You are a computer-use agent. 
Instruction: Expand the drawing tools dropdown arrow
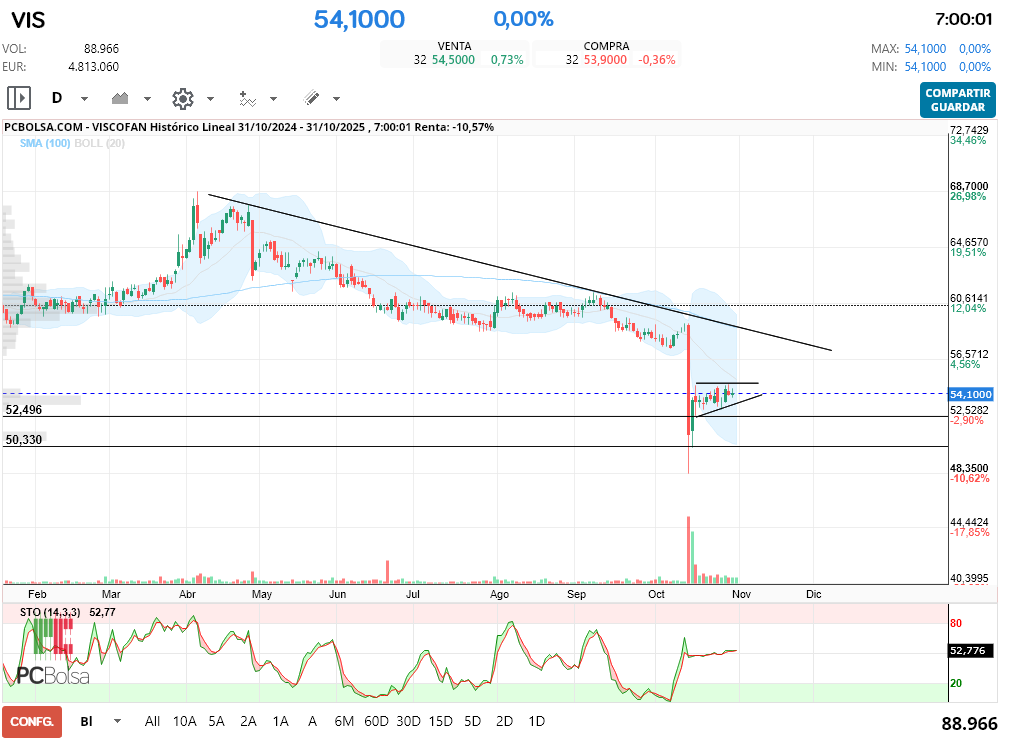click(337, 99)
